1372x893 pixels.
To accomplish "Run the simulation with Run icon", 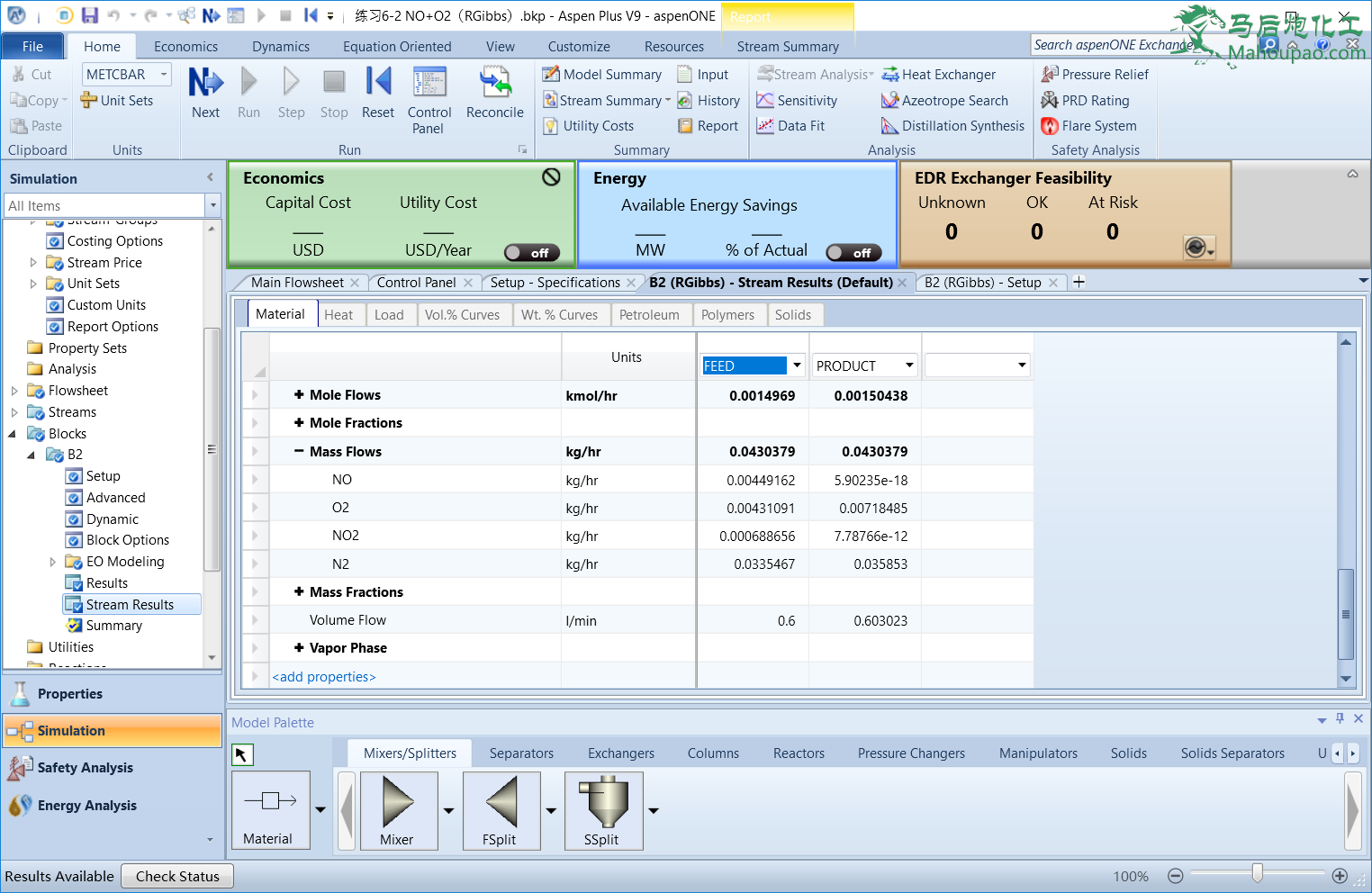I will (248, 93).
